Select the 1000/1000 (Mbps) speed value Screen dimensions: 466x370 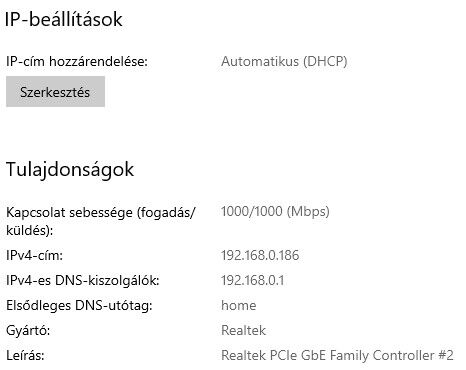click(x=275, y=211)
